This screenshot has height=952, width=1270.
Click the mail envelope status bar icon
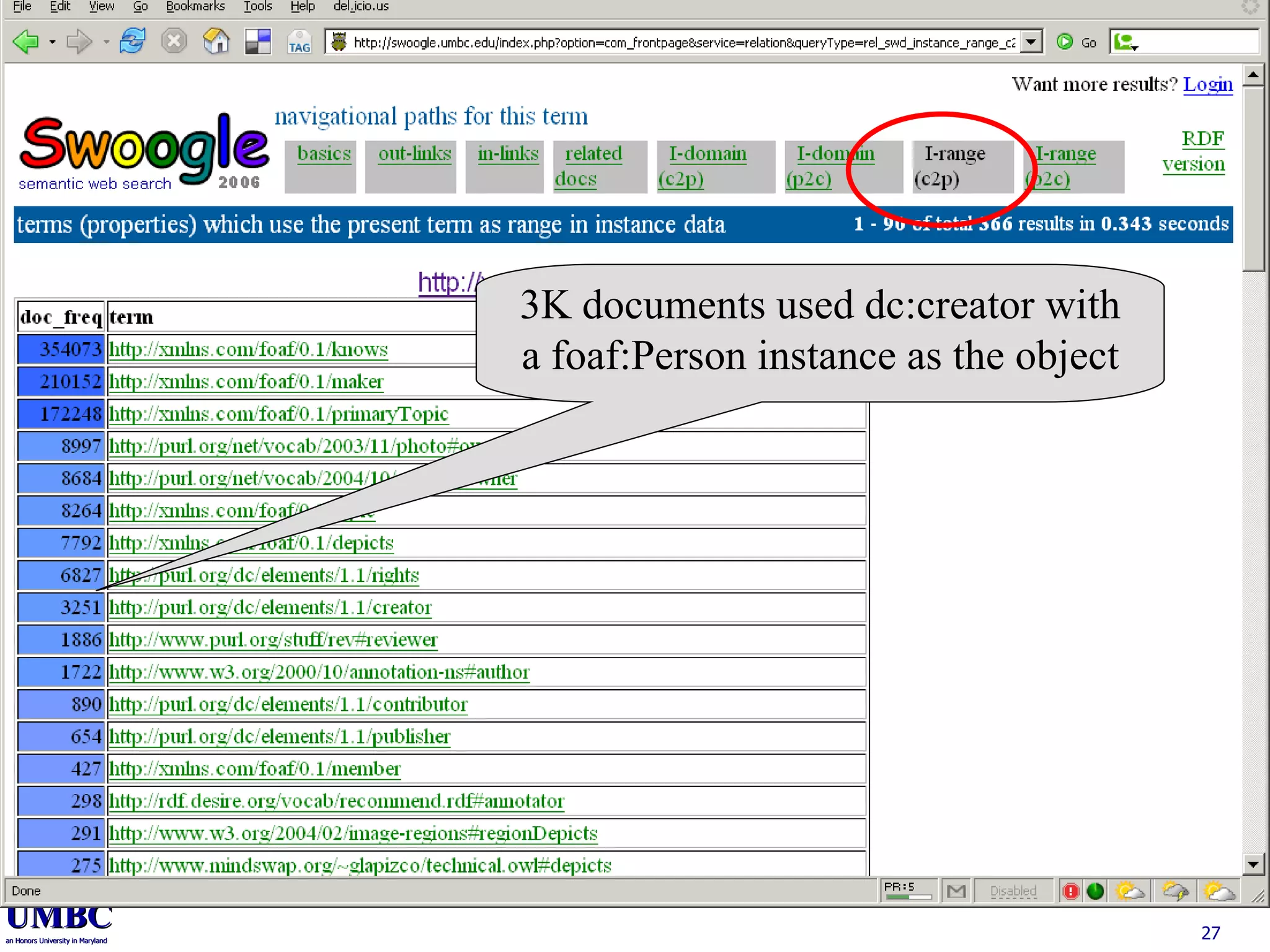956,891
